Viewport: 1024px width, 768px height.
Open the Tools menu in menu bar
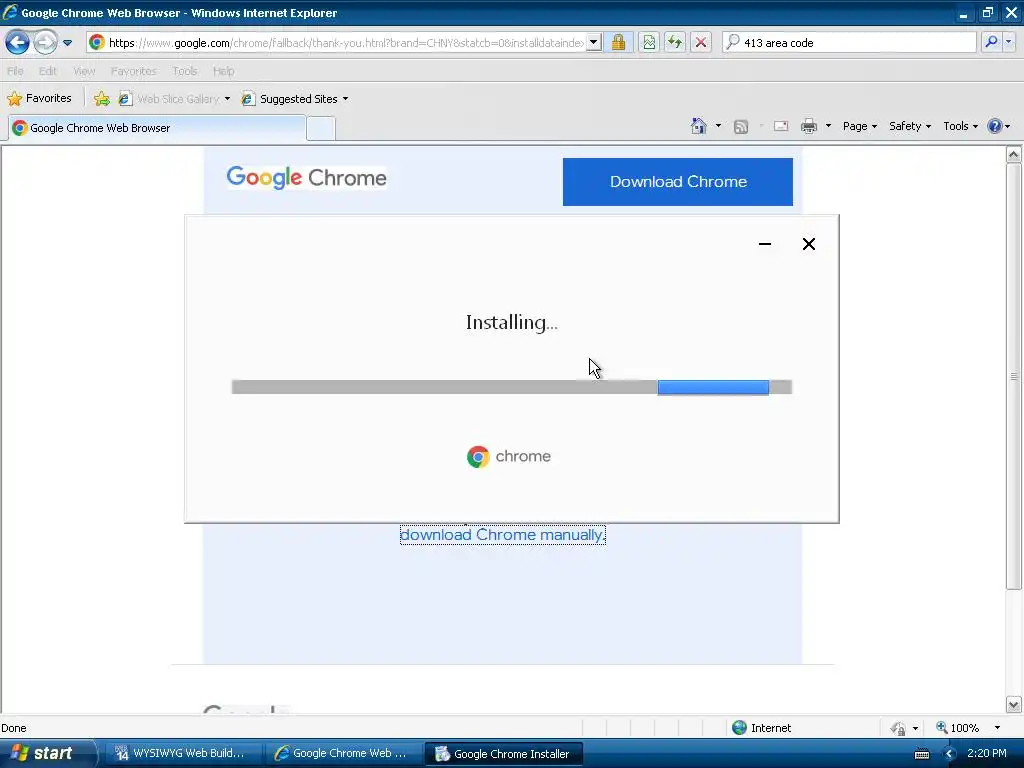(x=185, y=71)
